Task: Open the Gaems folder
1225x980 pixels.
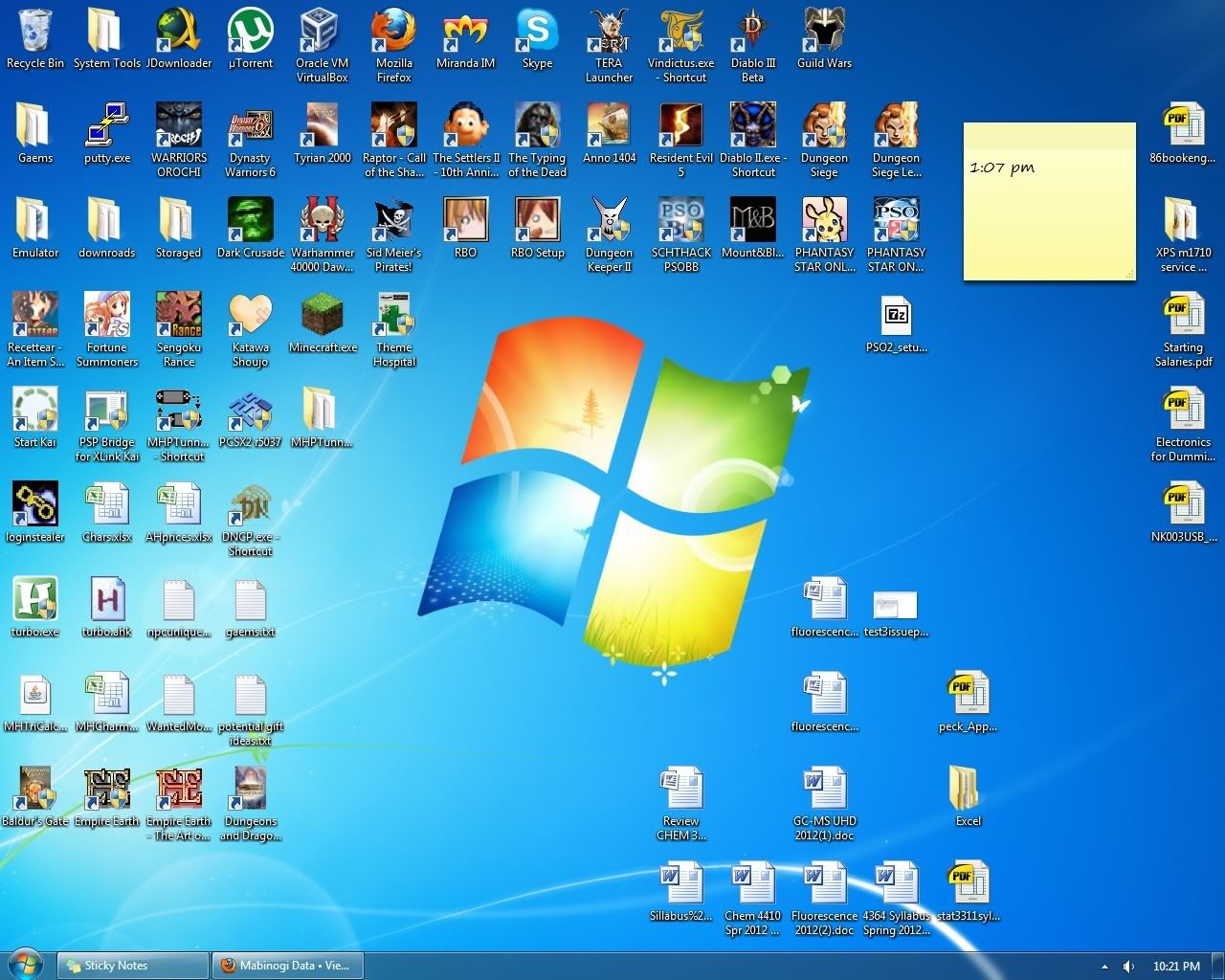Action: click(35, 125)
